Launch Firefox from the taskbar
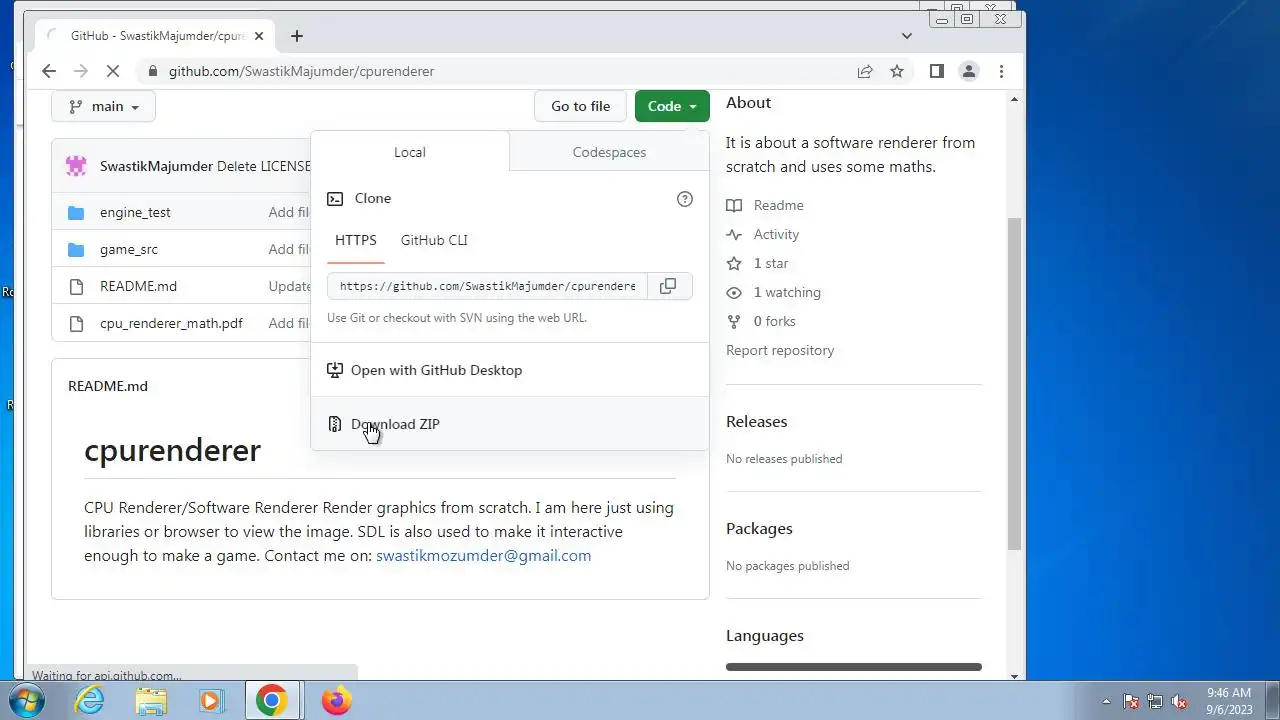Viewport: 1280px width, 720px height. pos(337,701)
